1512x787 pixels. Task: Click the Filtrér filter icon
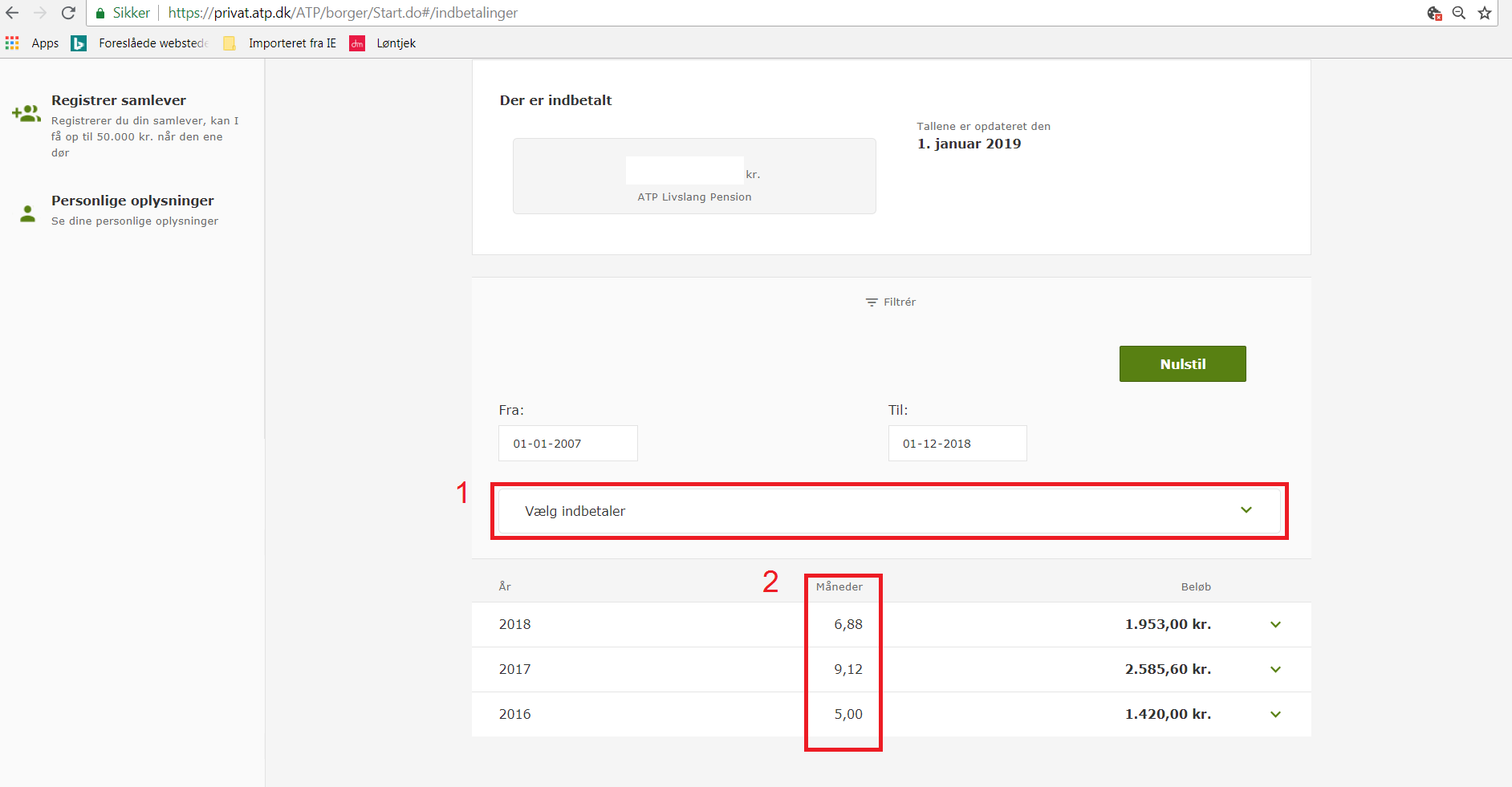[872, 302]
